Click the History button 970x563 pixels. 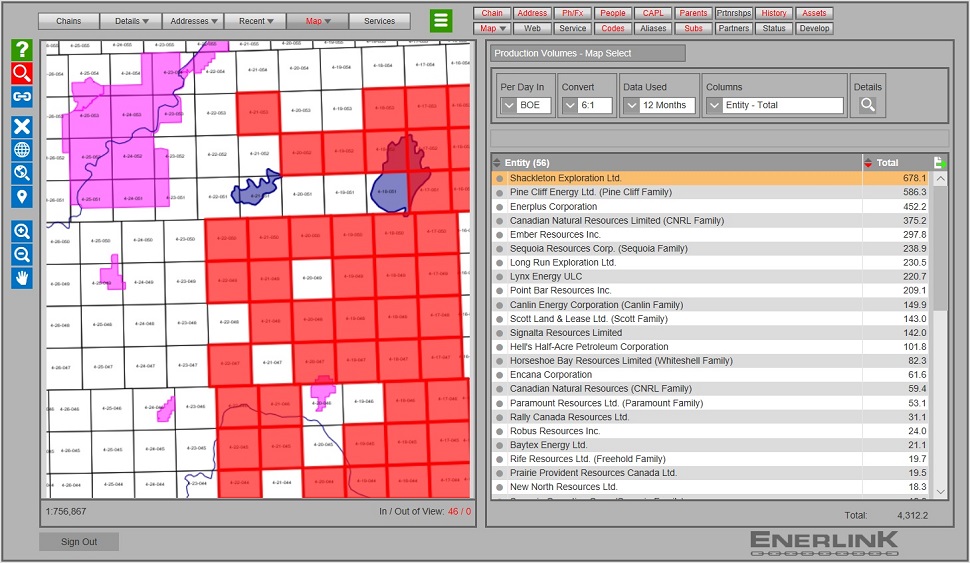774,13
